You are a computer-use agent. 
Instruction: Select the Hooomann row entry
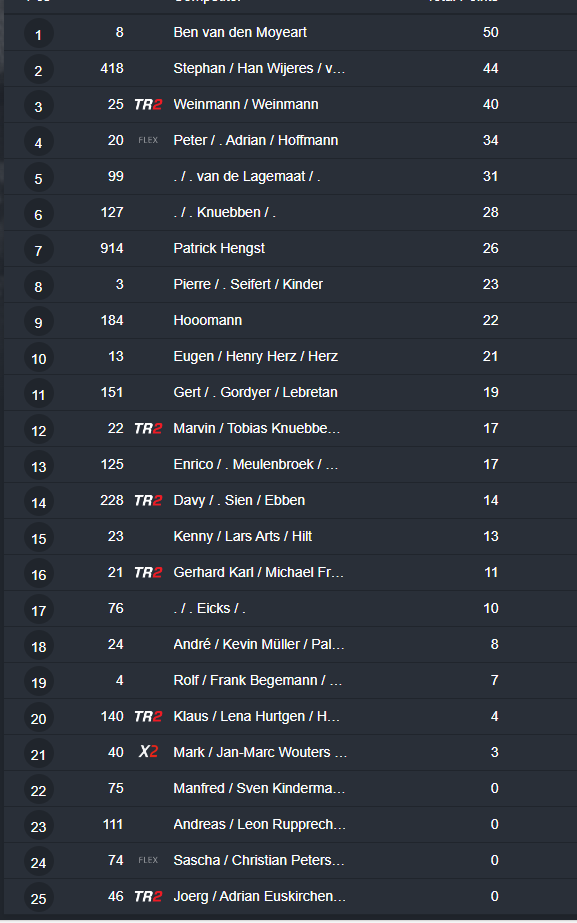click(x=288, y=321)
